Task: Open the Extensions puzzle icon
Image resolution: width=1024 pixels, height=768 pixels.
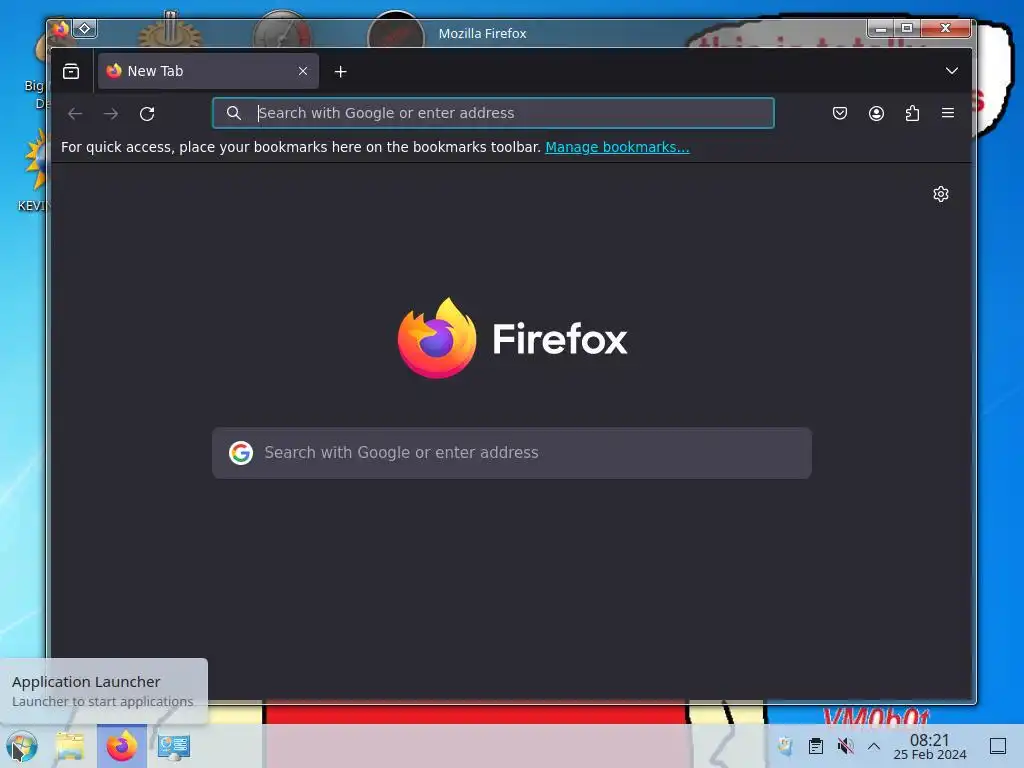Action: point(912,113)
